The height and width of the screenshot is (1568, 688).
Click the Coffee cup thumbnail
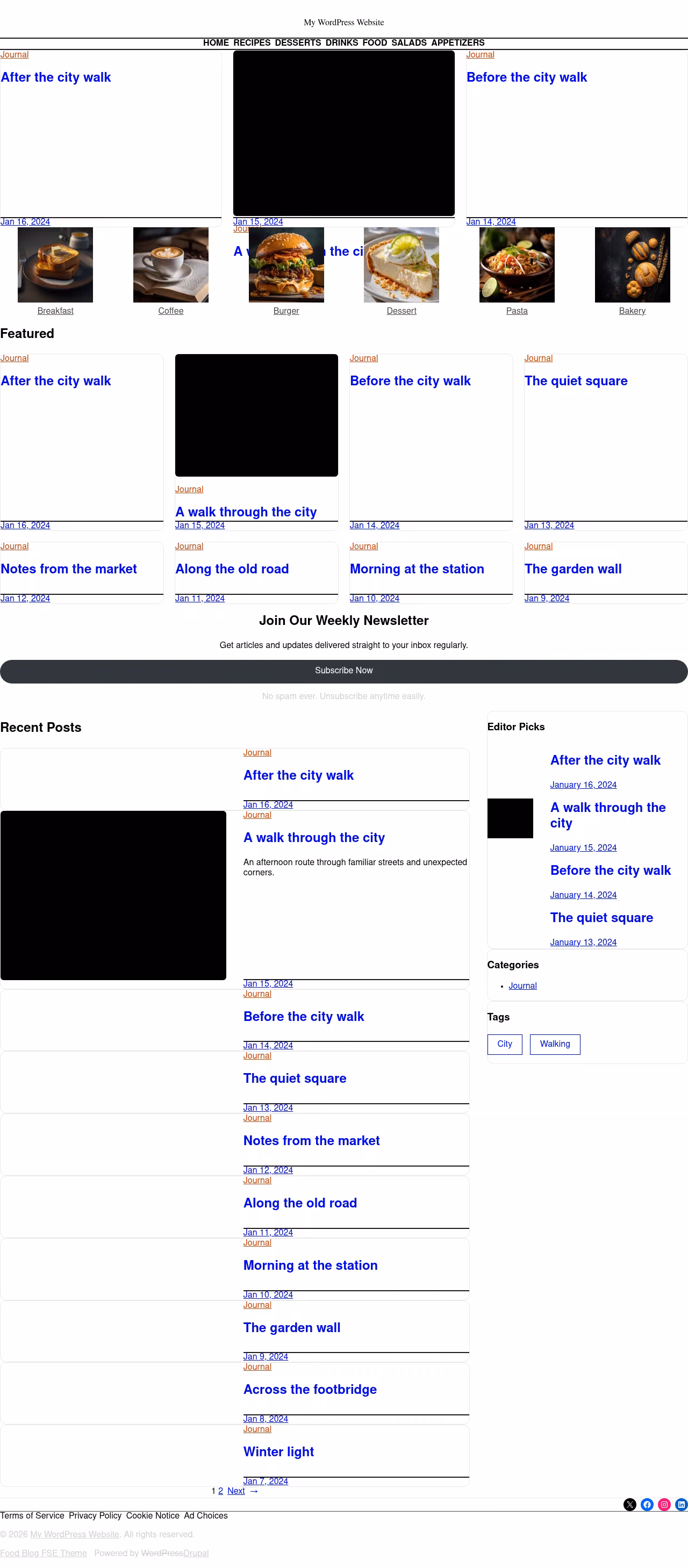tap(170, 265)
